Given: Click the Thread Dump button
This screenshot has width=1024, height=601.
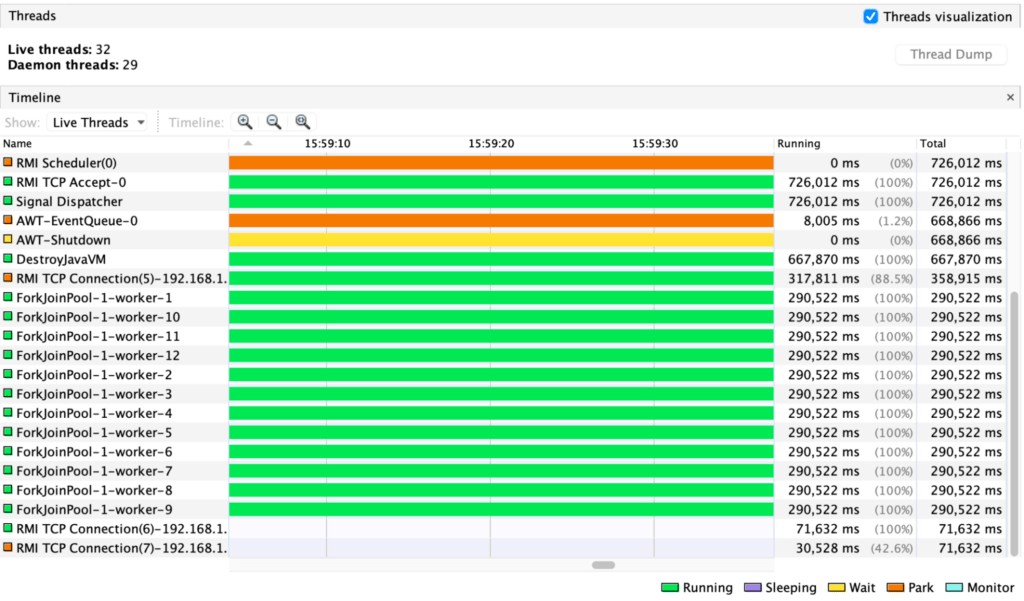Looking at the screenshot, I should pyautogui.click(x=951, y=54).
